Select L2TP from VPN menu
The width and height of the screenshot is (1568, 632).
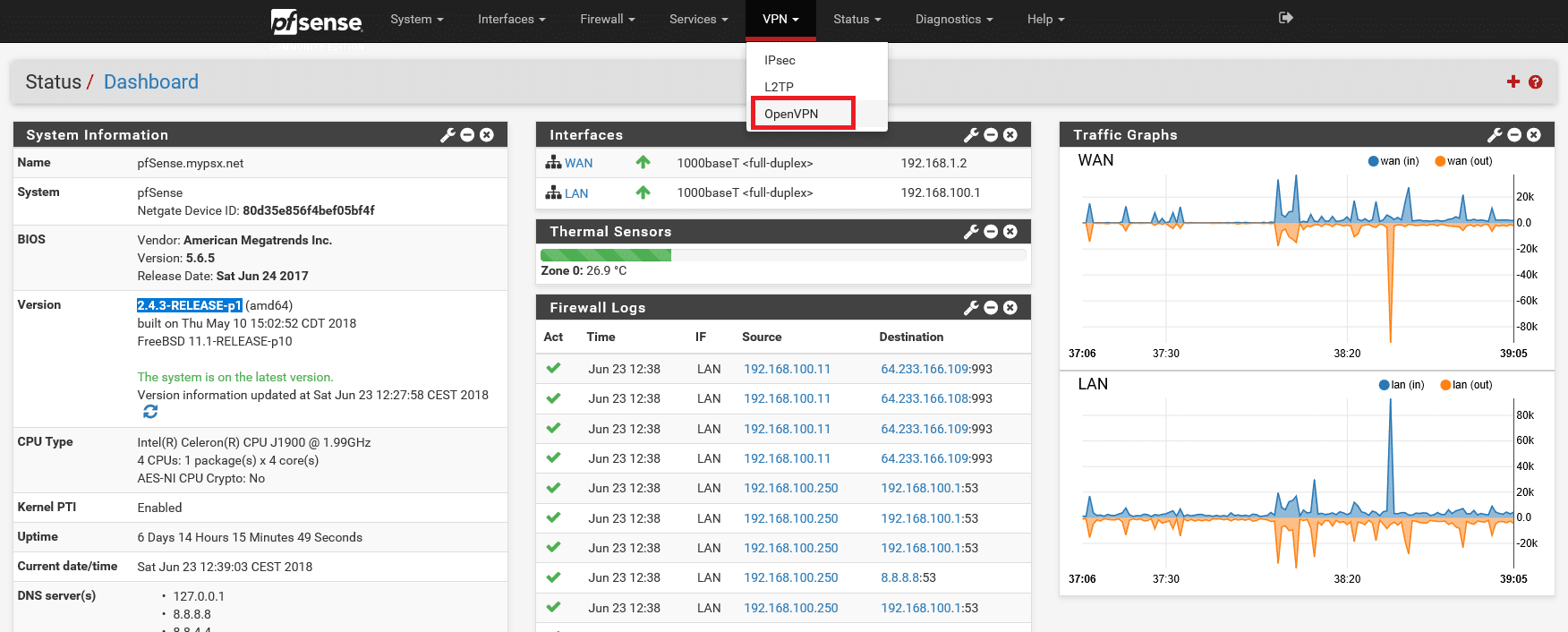(x=779, y=87)
